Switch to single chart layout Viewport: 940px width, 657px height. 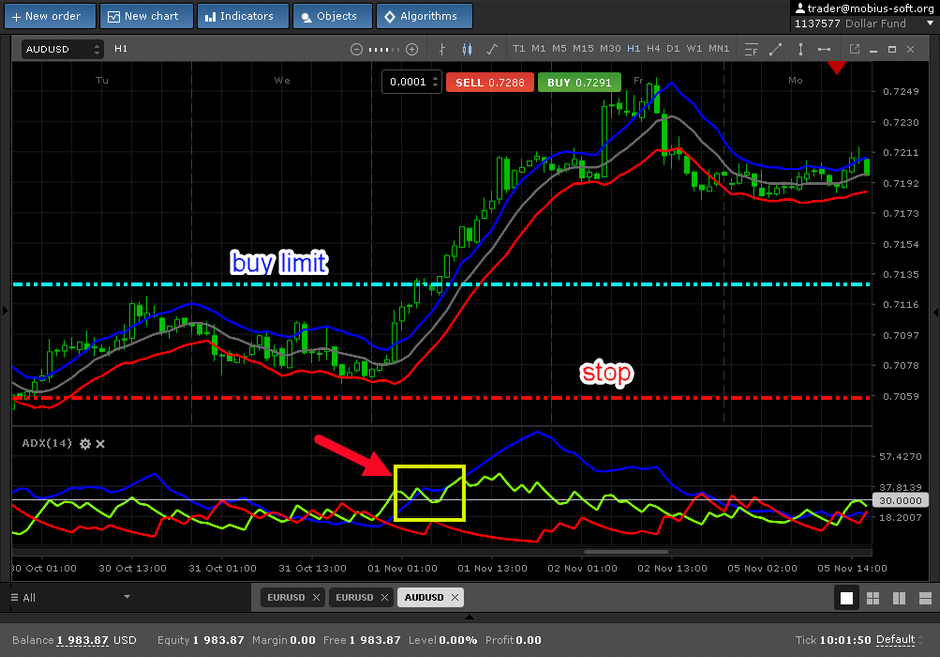[x=846, y=598]
